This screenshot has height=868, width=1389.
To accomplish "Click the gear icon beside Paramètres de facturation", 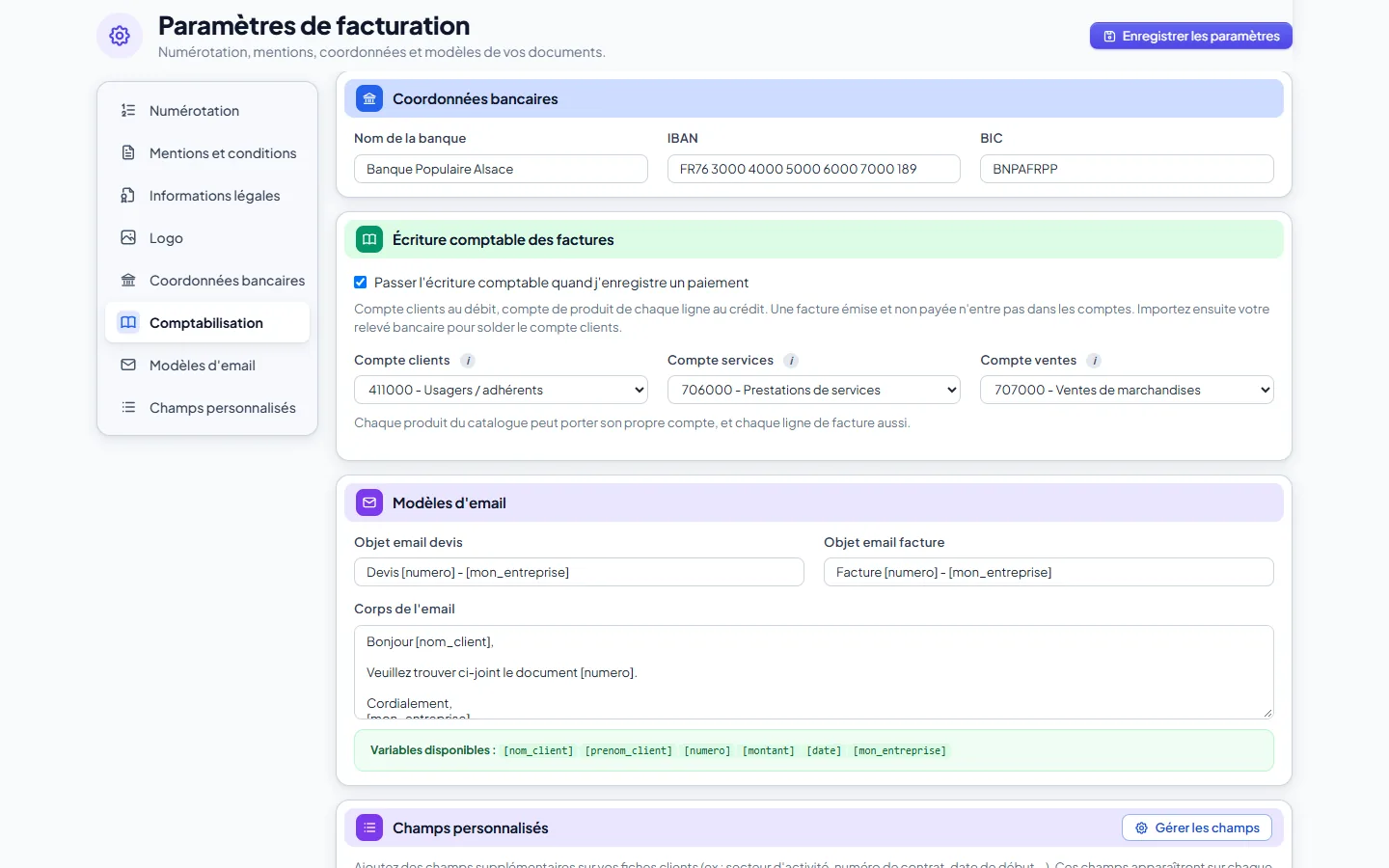I will [120, 36].
